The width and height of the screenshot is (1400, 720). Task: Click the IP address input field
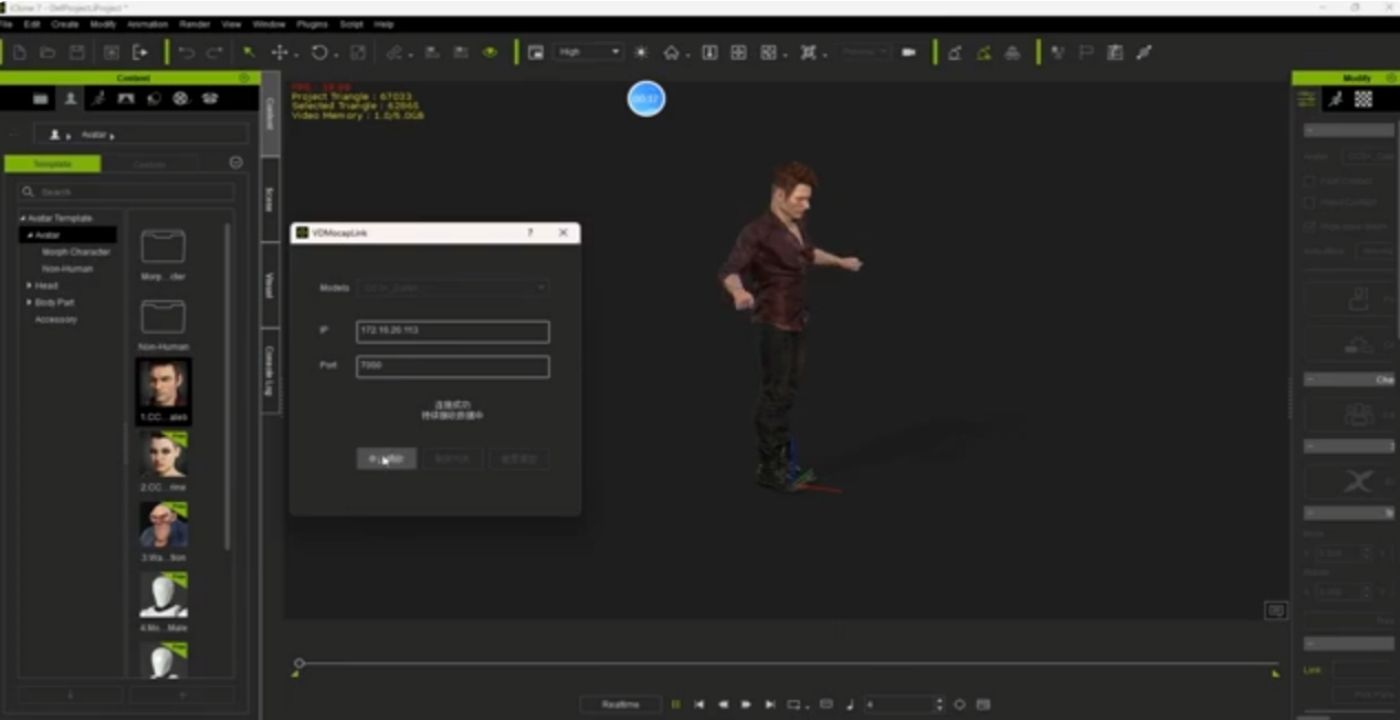tap(452, 332)
